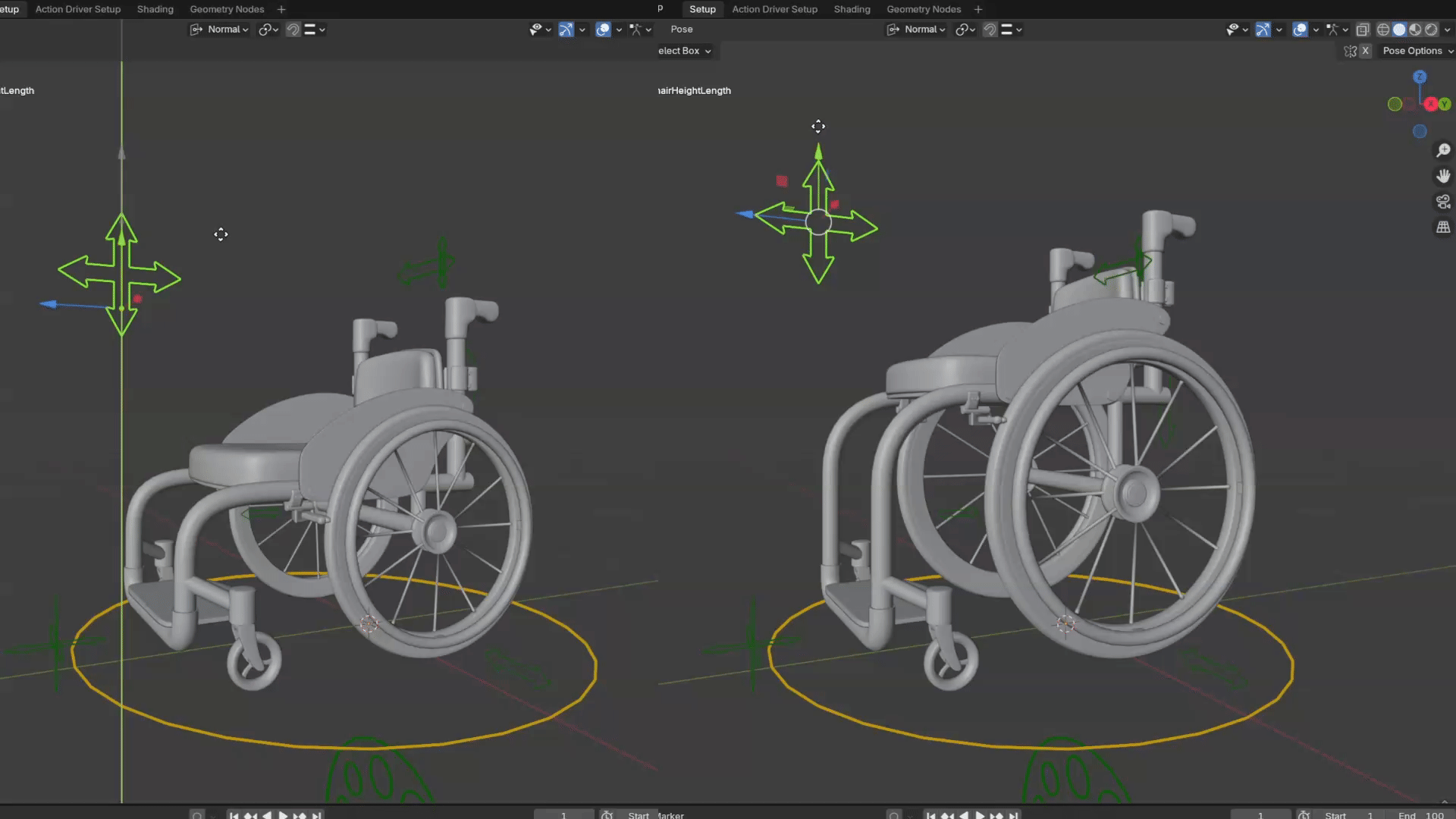Toggle X-axis mirror in pose options
The width and height of the screenshot is (1456, 819).
tap(1365, 51)
